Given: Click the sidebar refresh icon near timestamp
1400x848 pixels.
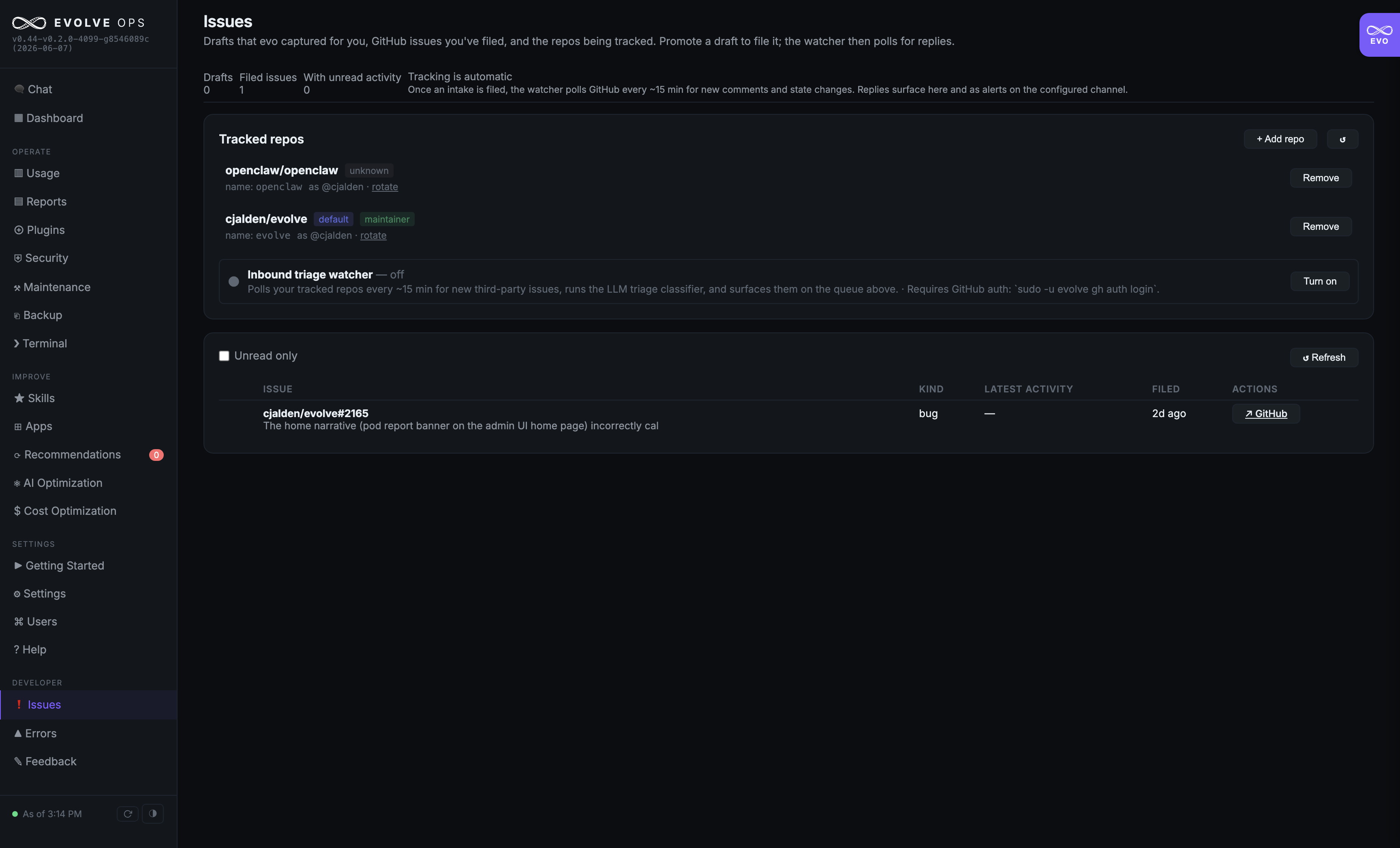Looking at the screenshot, I should tap(128, 813).
